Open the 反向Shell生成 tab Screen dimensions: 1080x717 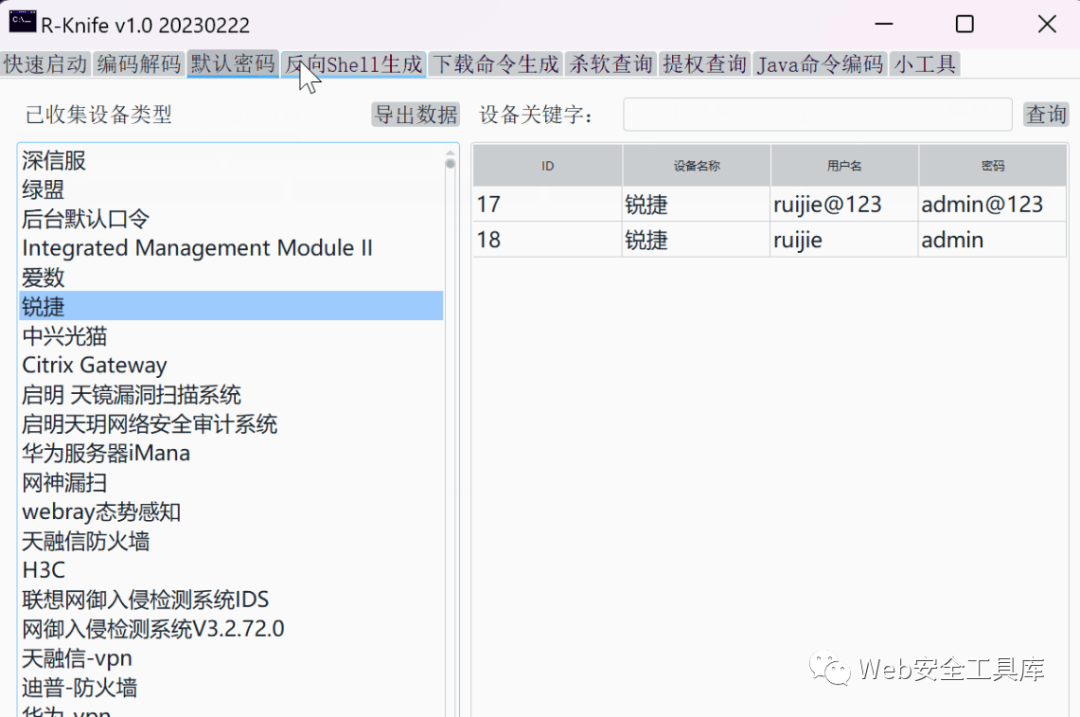pyautogui.click(x=354, y=64)
